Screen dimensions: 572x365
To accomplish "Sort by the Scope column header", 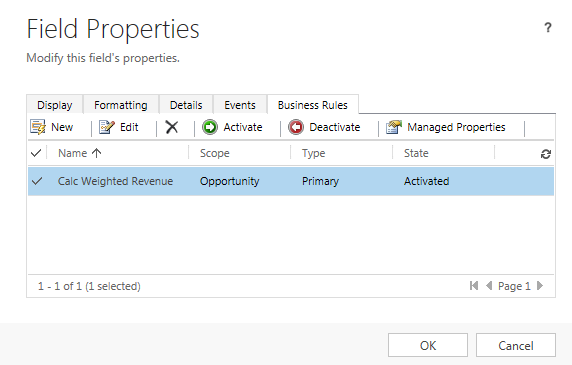I will click(x=214, y=153).
